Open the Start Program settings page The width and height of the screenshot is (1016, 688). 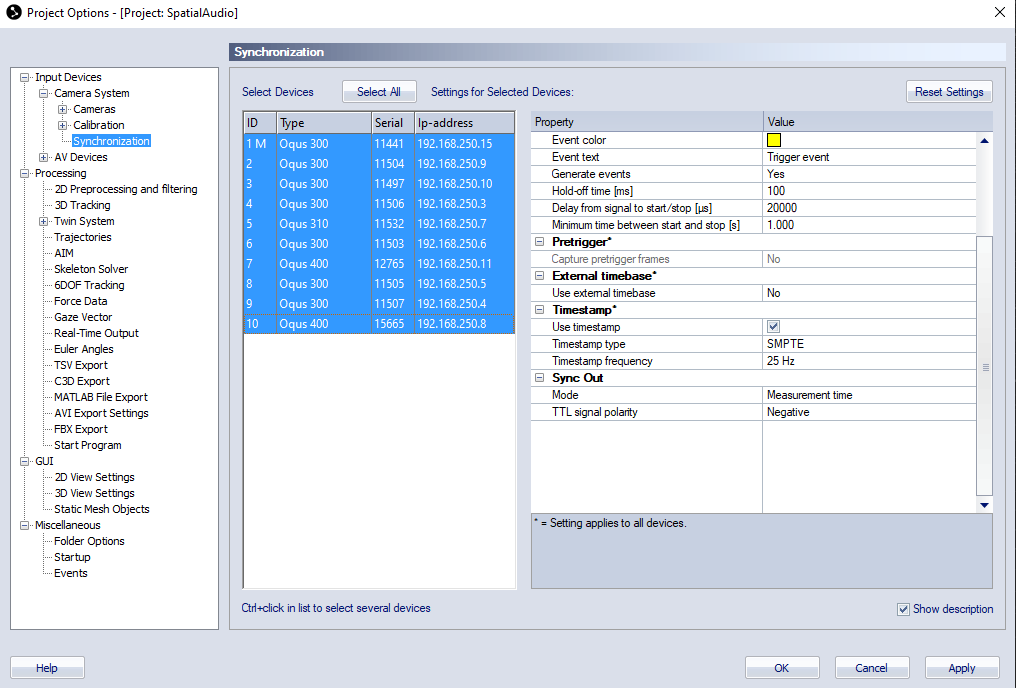point(87,445)
